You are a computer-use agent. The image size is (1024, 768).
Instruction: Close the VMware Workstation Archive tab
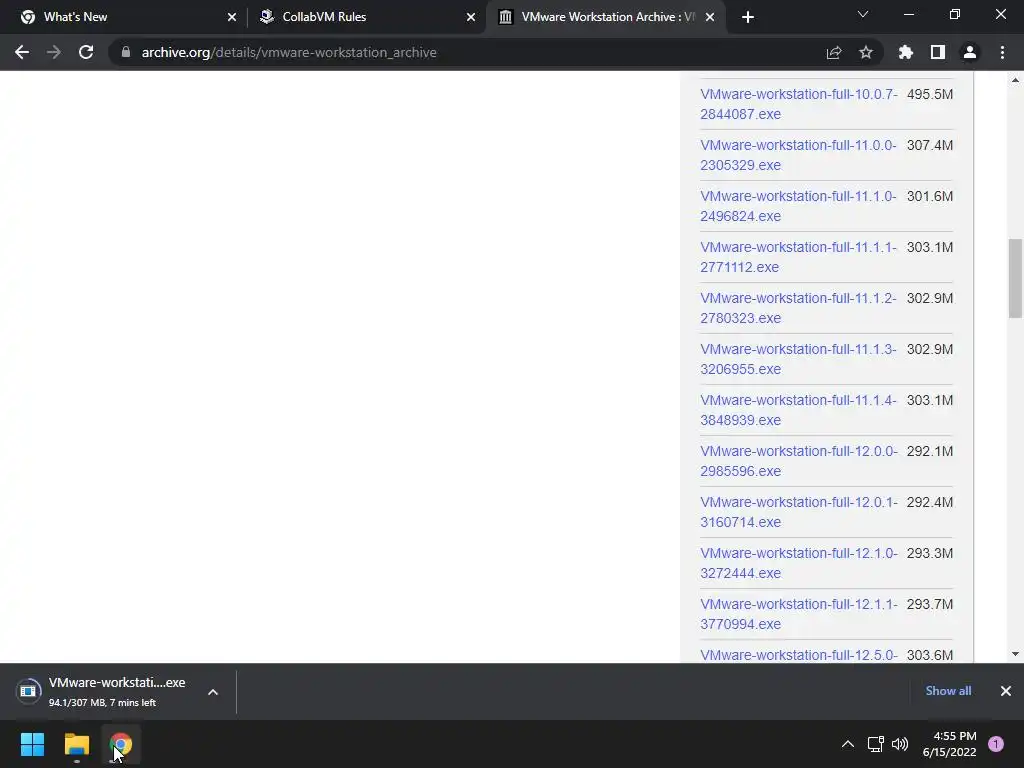click(x=710, y=17)
